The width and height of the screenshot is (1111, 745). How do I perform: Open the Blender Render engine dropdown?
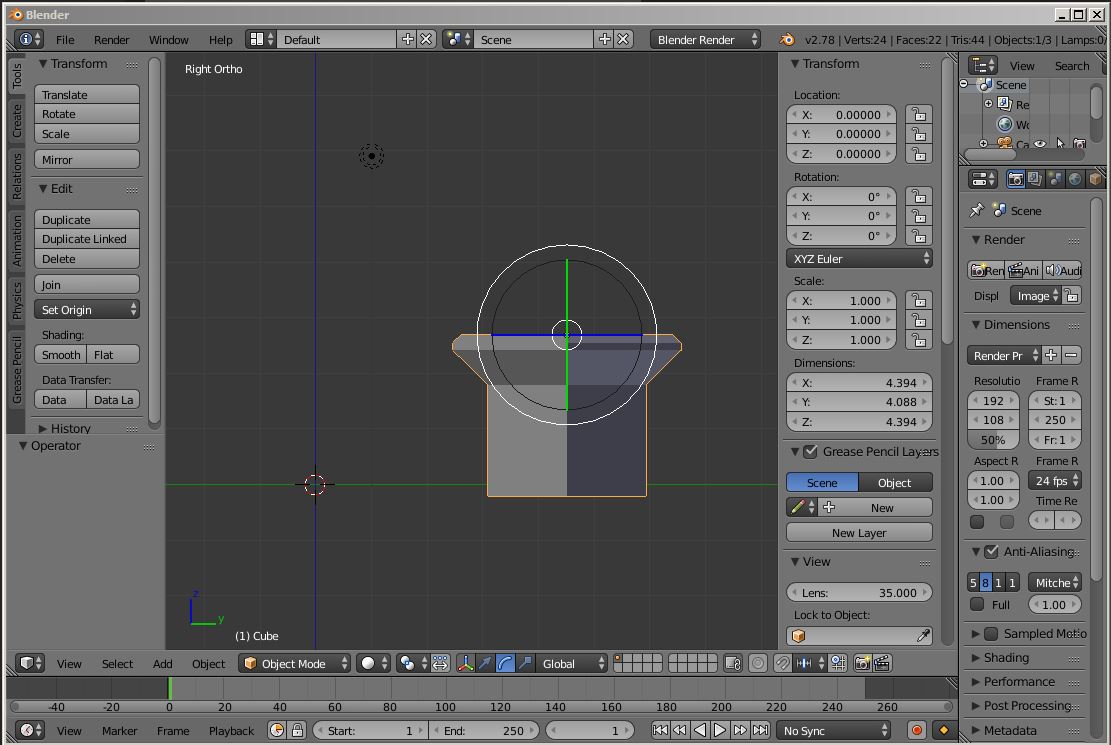pos(704,39)
